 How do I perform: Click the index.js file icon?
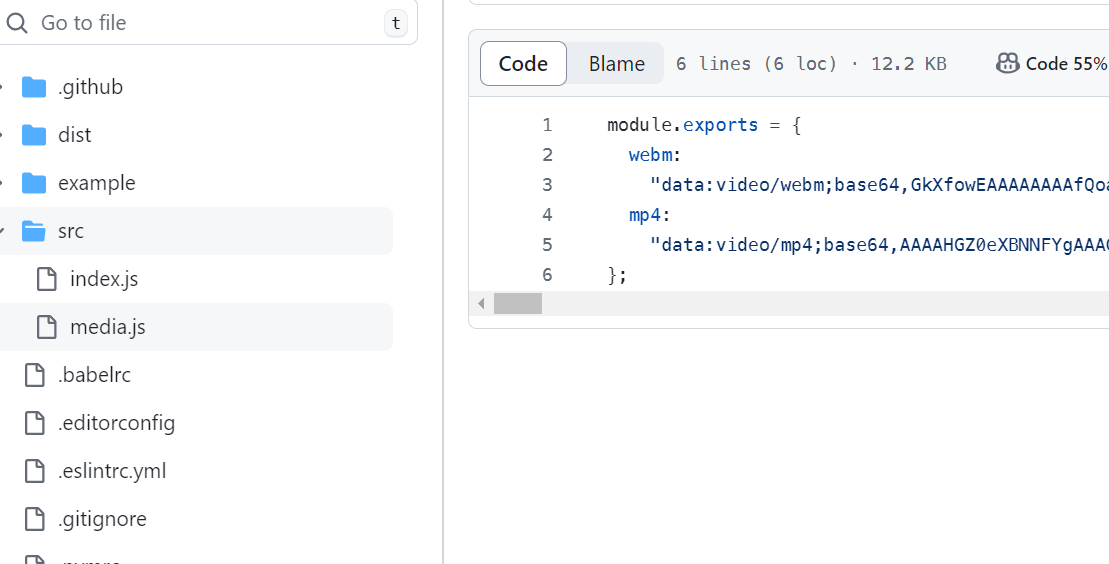[47, 279]
